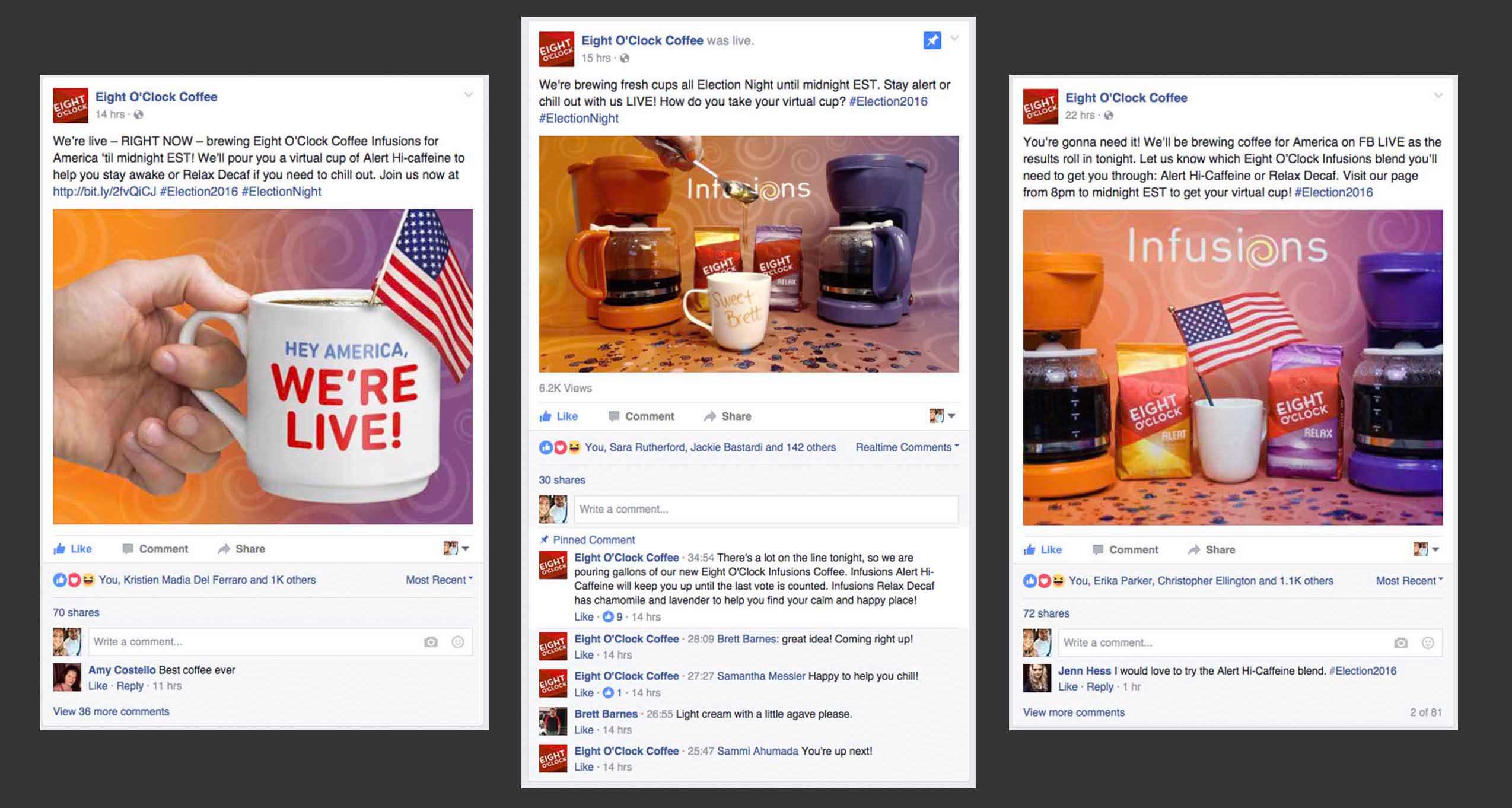Screen dimensions: 1512x808
Task: Toggle Like on the left post
Action: coord(73,549)
